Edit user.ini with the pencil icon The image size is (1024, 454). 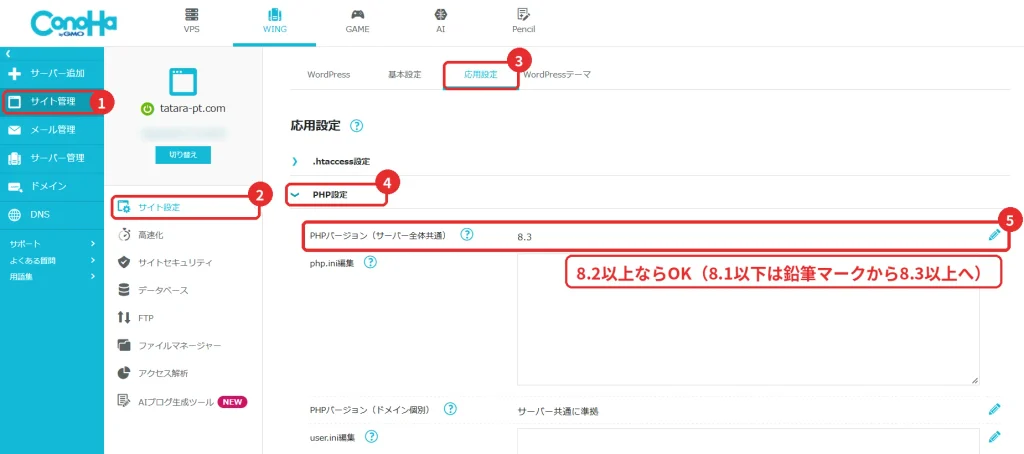click(x=994, y=436)
